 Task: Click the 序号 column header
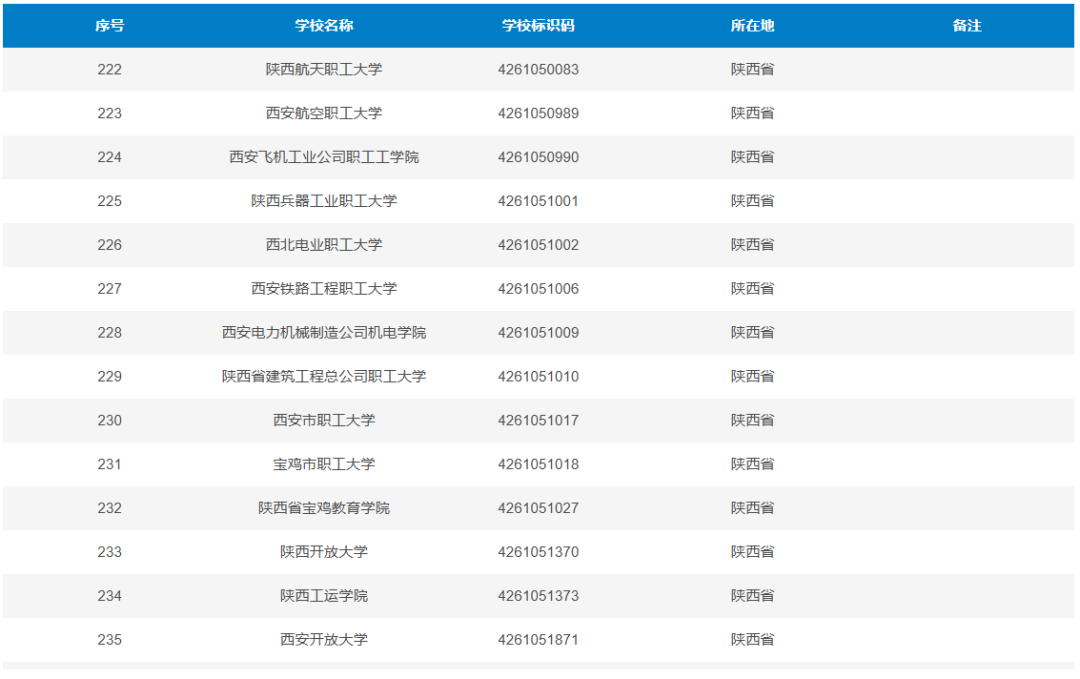click(x=110, y=25)
